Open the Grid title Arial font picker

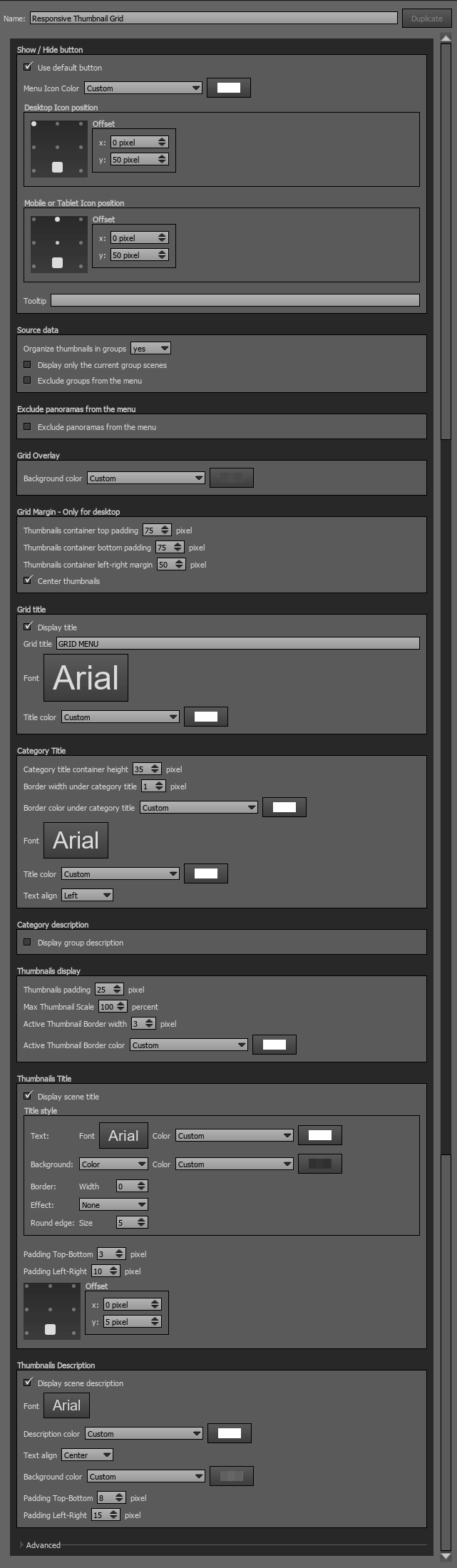click(x=86, y=677)
